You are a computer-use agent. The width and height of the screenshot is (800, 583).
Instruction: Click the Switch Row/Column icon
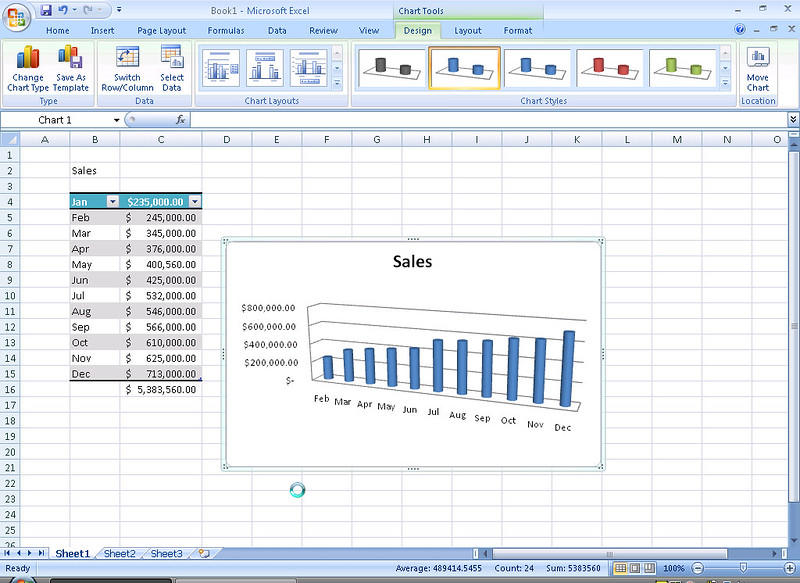coord(127,68)
